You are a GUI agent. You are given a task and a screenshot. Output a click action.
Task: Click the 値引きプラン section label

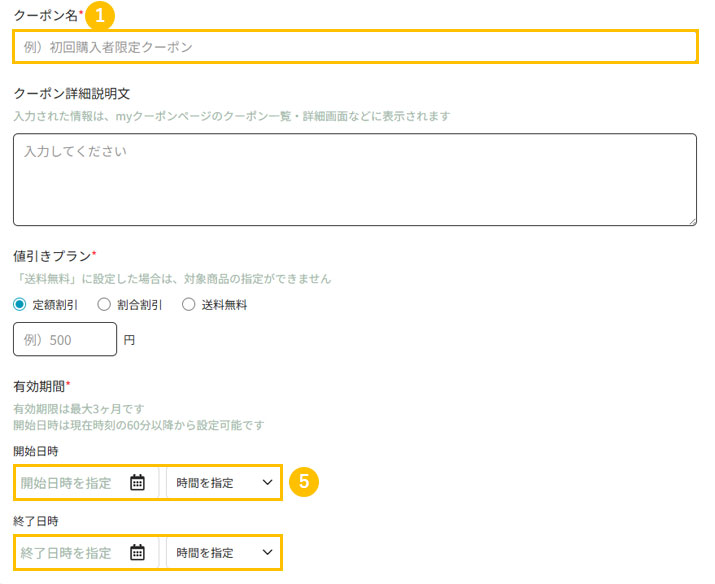(x=52, y=256)
